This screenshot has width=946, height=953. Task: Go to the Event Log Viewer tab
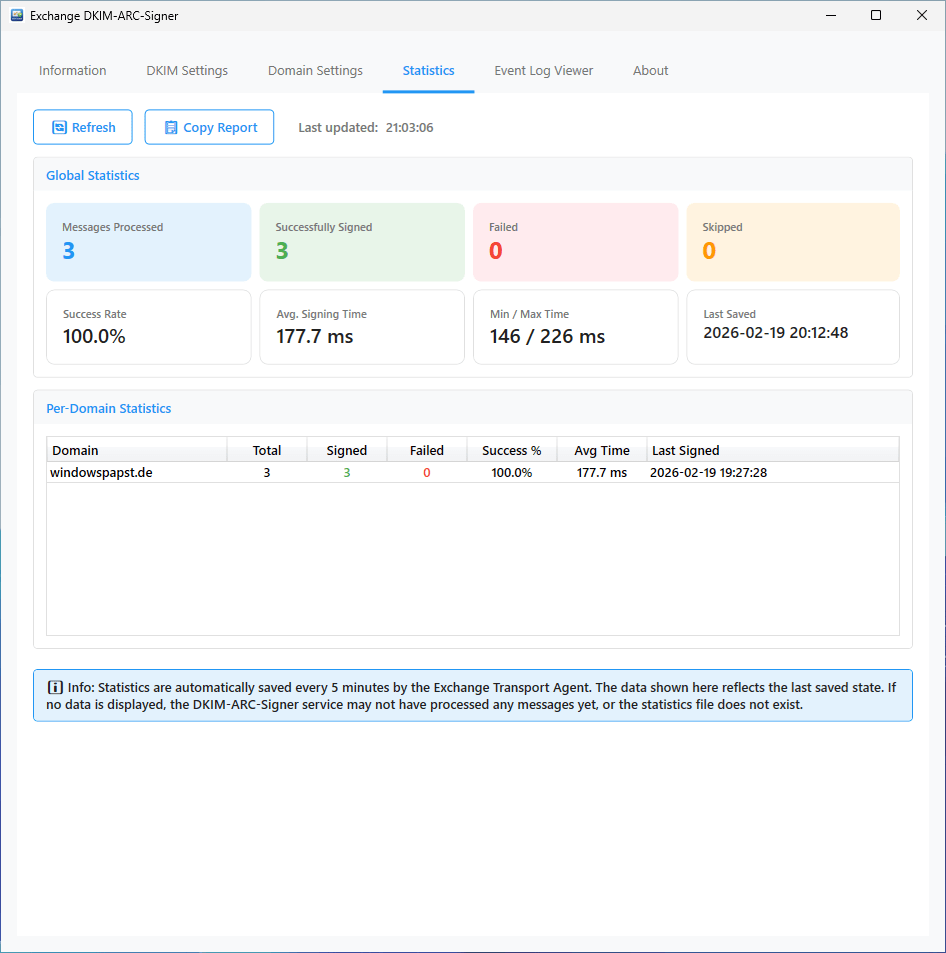coord(543,71)
